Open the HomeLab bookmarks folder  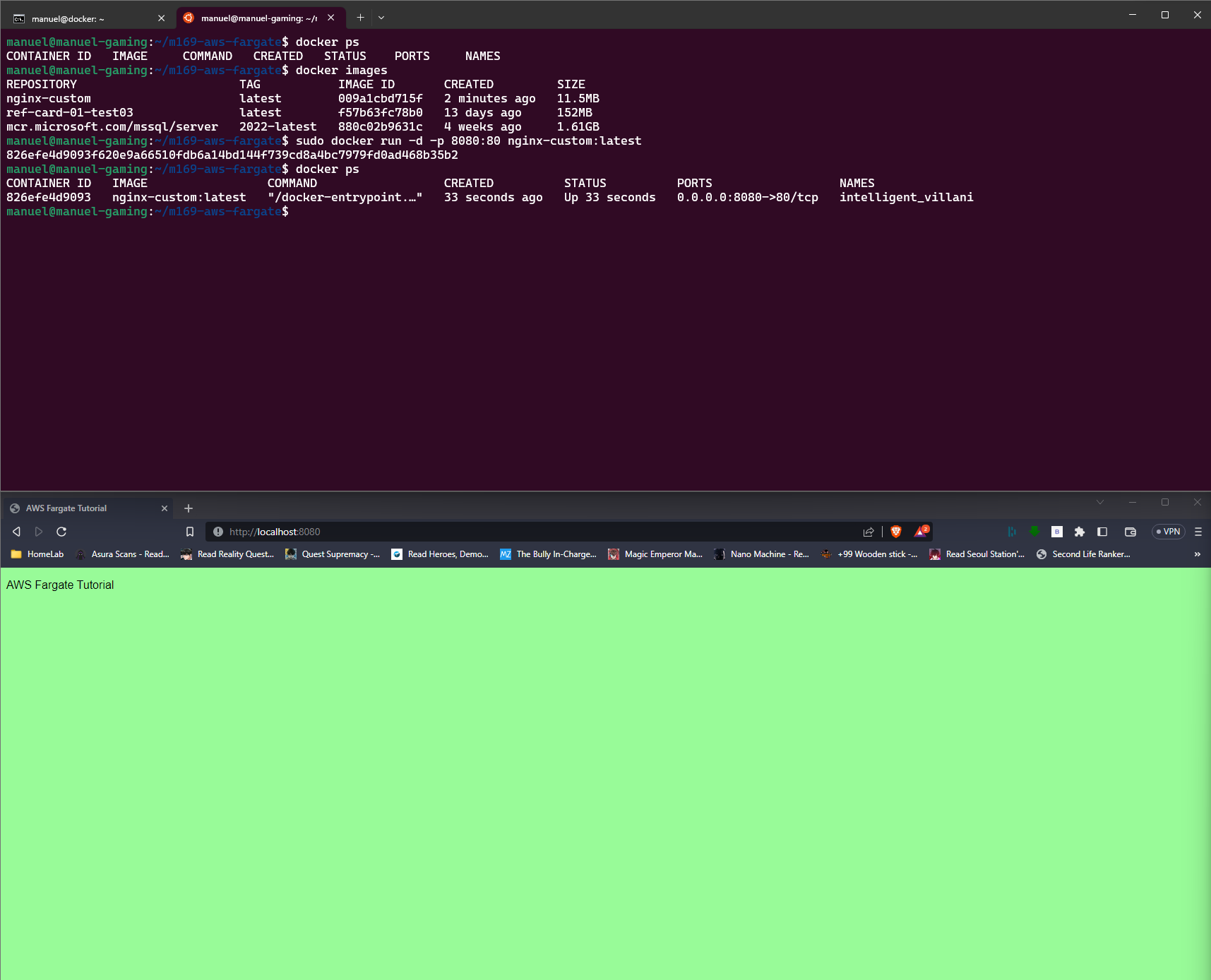(37, 554)
